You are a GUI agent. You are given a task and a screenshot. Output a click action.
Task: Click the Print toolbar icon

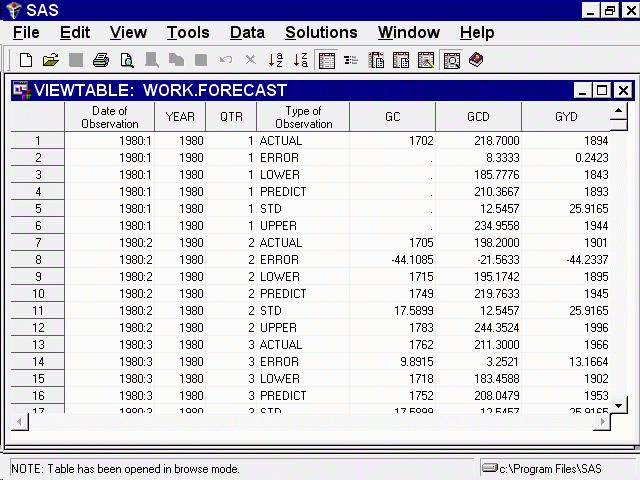tap(101, 61)
